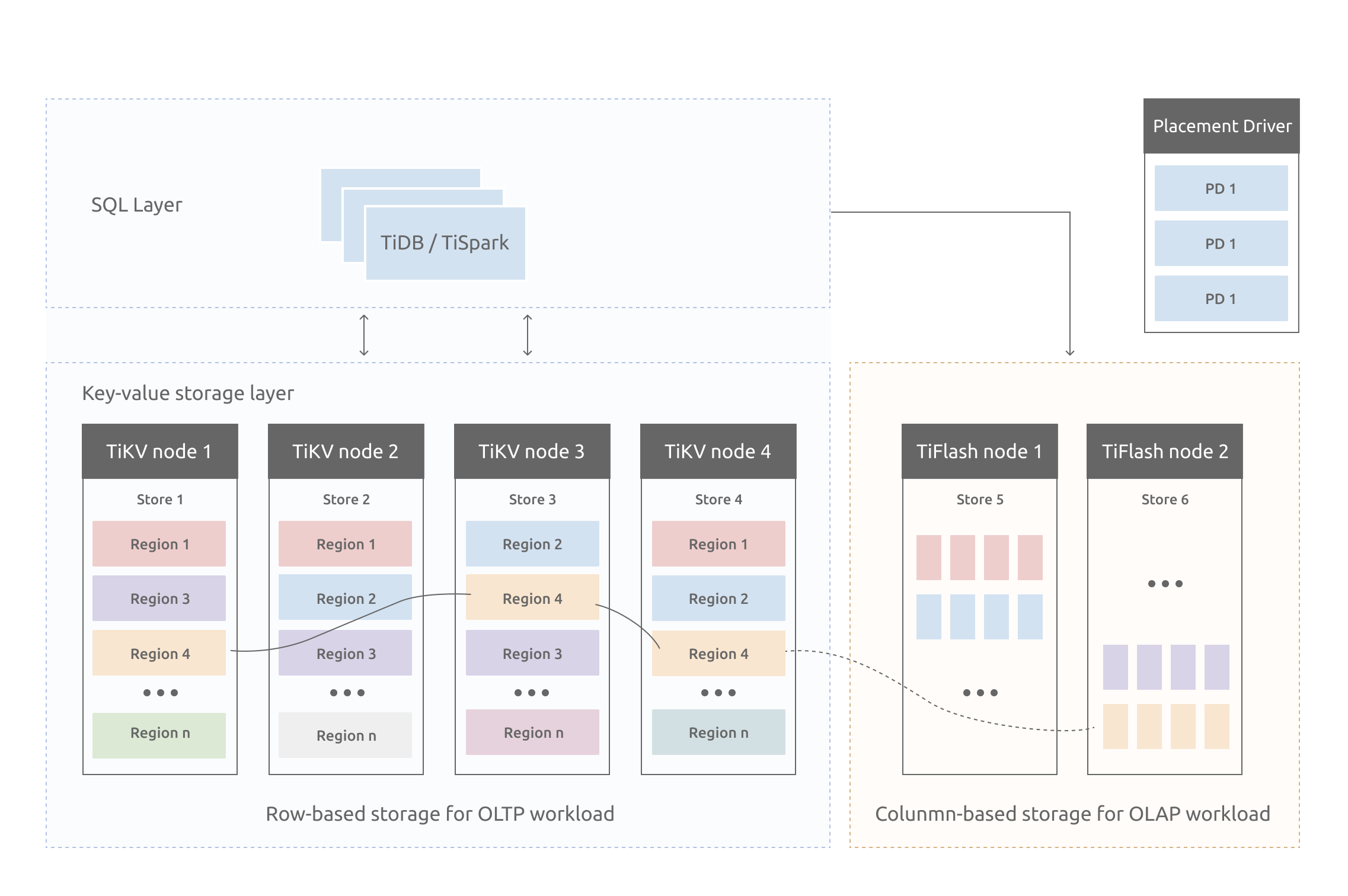Expand the ellipsis inside TiFlash node 1
The width and height of the screenshot is (1348, 896).
pos(979,692)
